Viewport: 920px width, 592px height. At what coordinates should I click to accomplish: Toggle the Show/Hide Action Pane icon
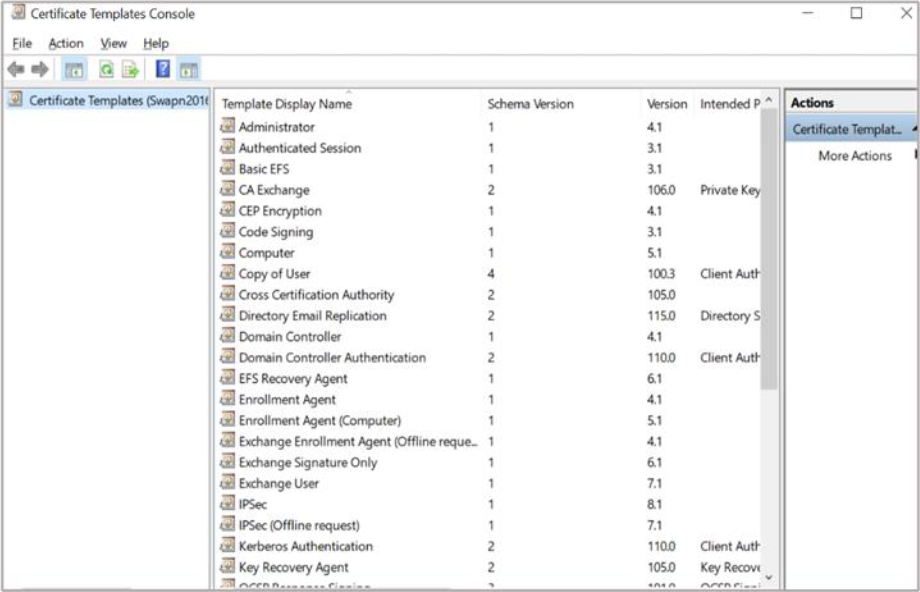click(x=189, y=70)
